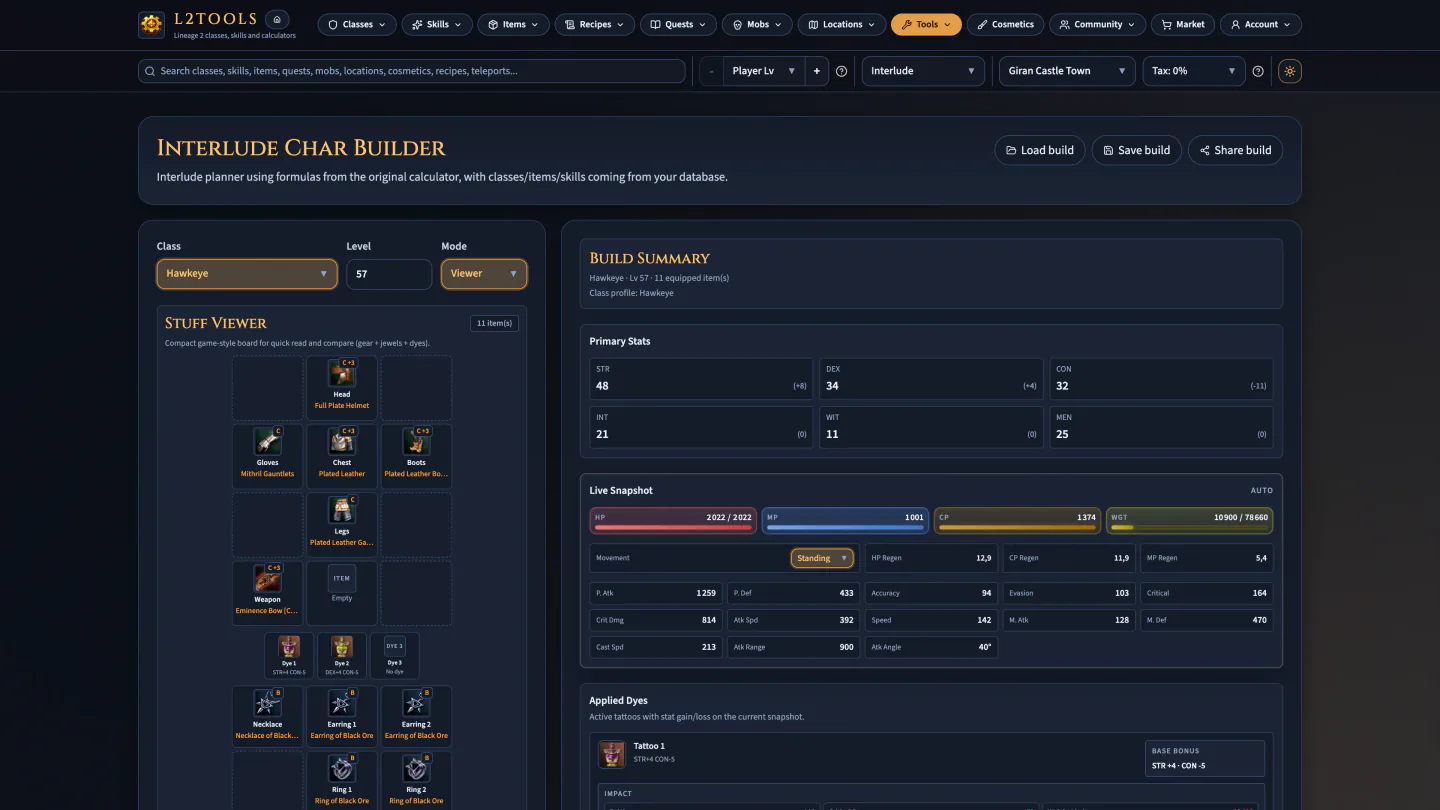This screenshot has width=1440, height=810.
Task: Expand the Account menu
Action: (x=1261, y=24)
